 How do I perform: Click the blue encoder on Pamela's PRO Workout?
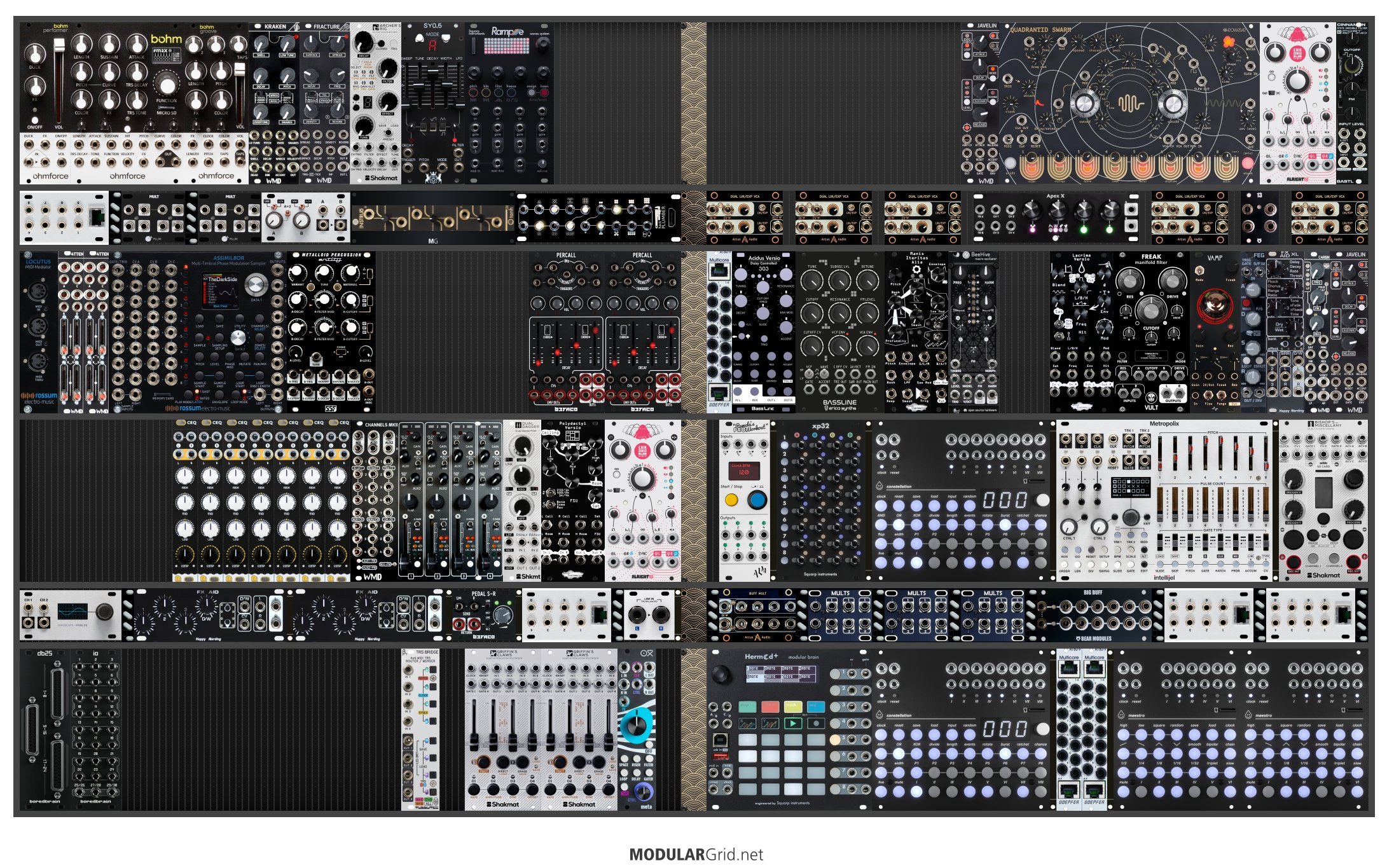(x=757, y=500)
